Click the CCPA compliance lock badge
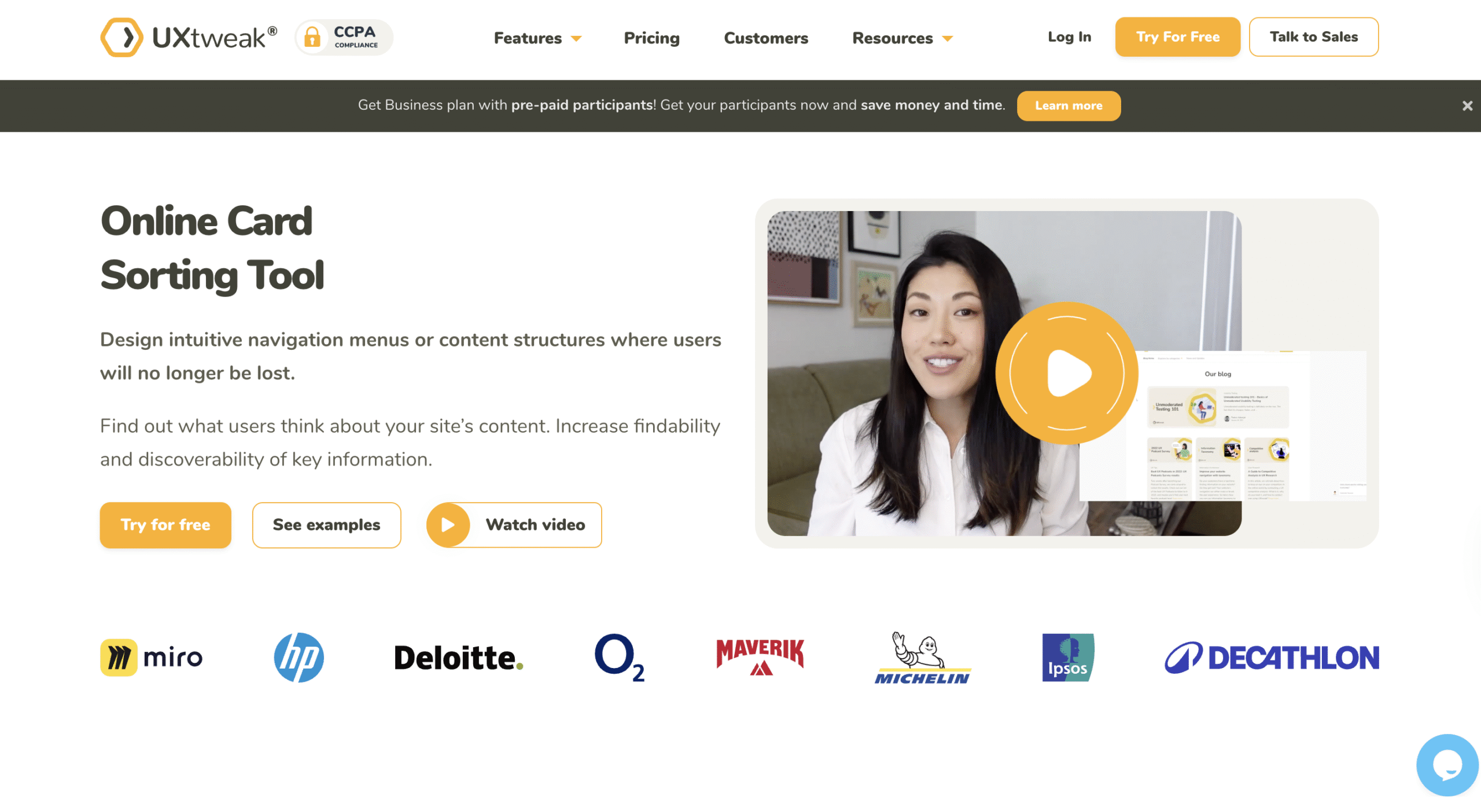This screenshot has width=1481, height=812. pyautogui.click(x=344, y=38)
